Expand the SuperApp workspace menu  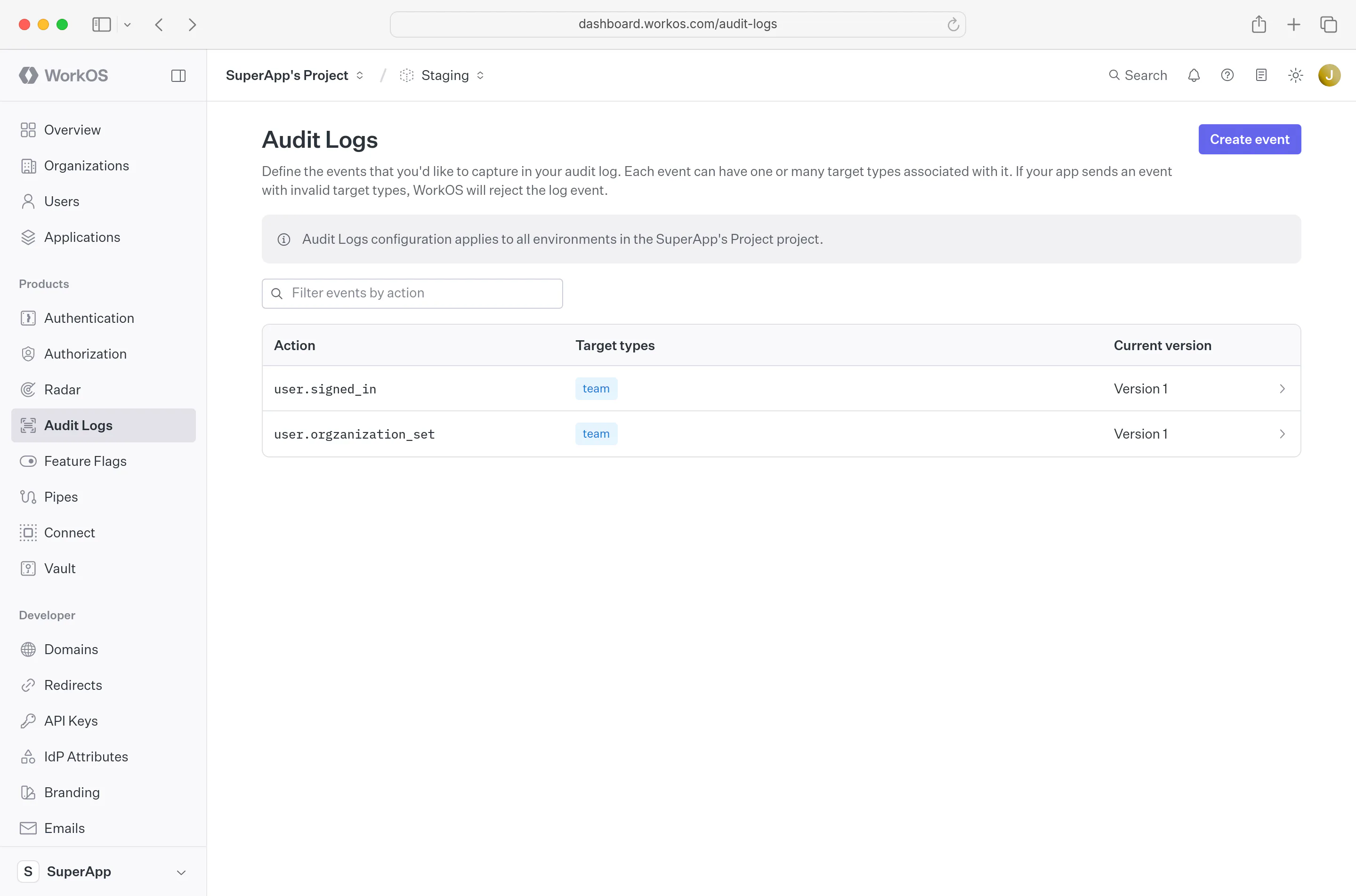coord(104,872)
